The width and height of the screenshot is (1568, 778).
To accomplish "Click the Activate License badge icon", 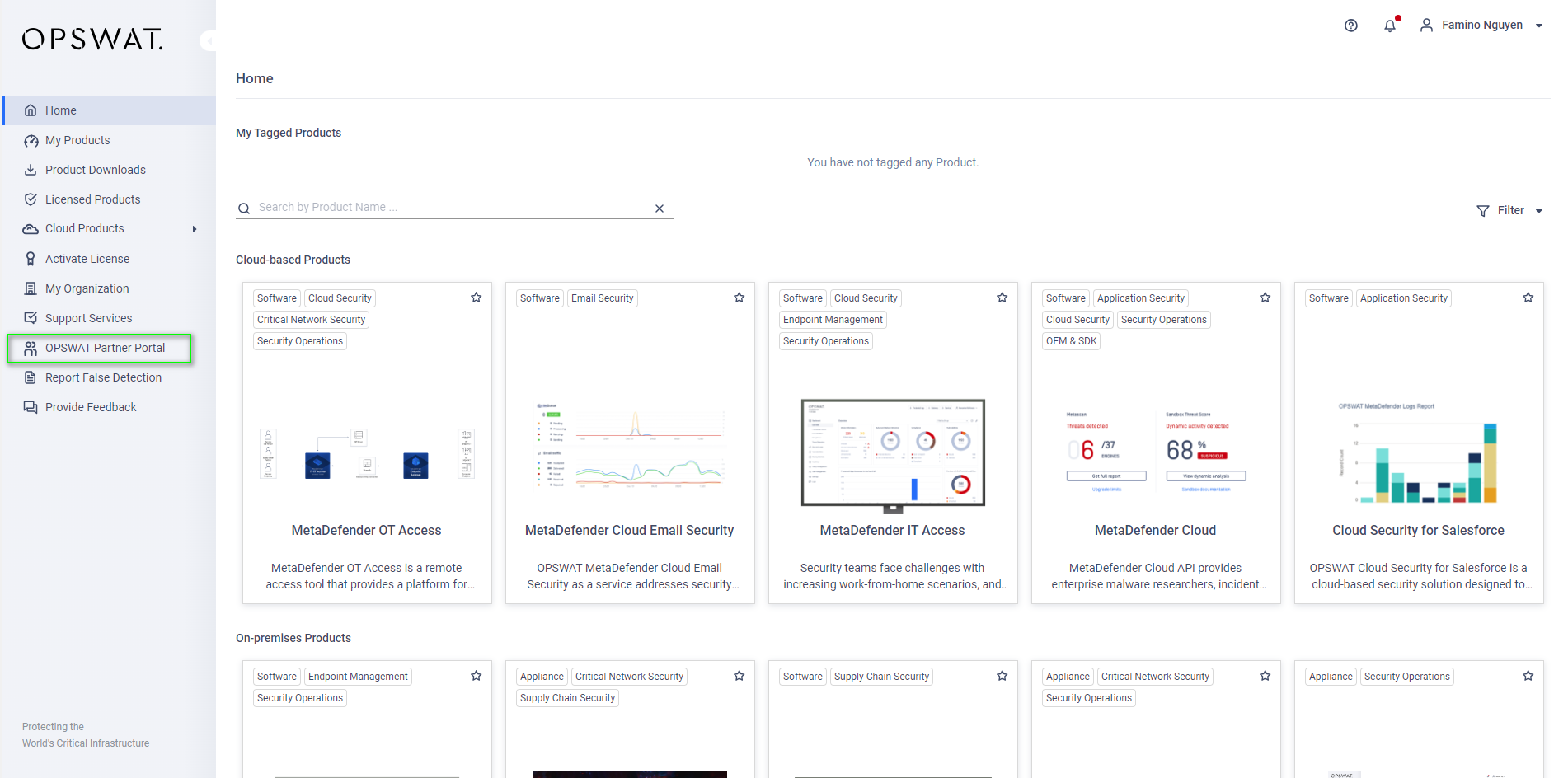I will click(31, 259).
